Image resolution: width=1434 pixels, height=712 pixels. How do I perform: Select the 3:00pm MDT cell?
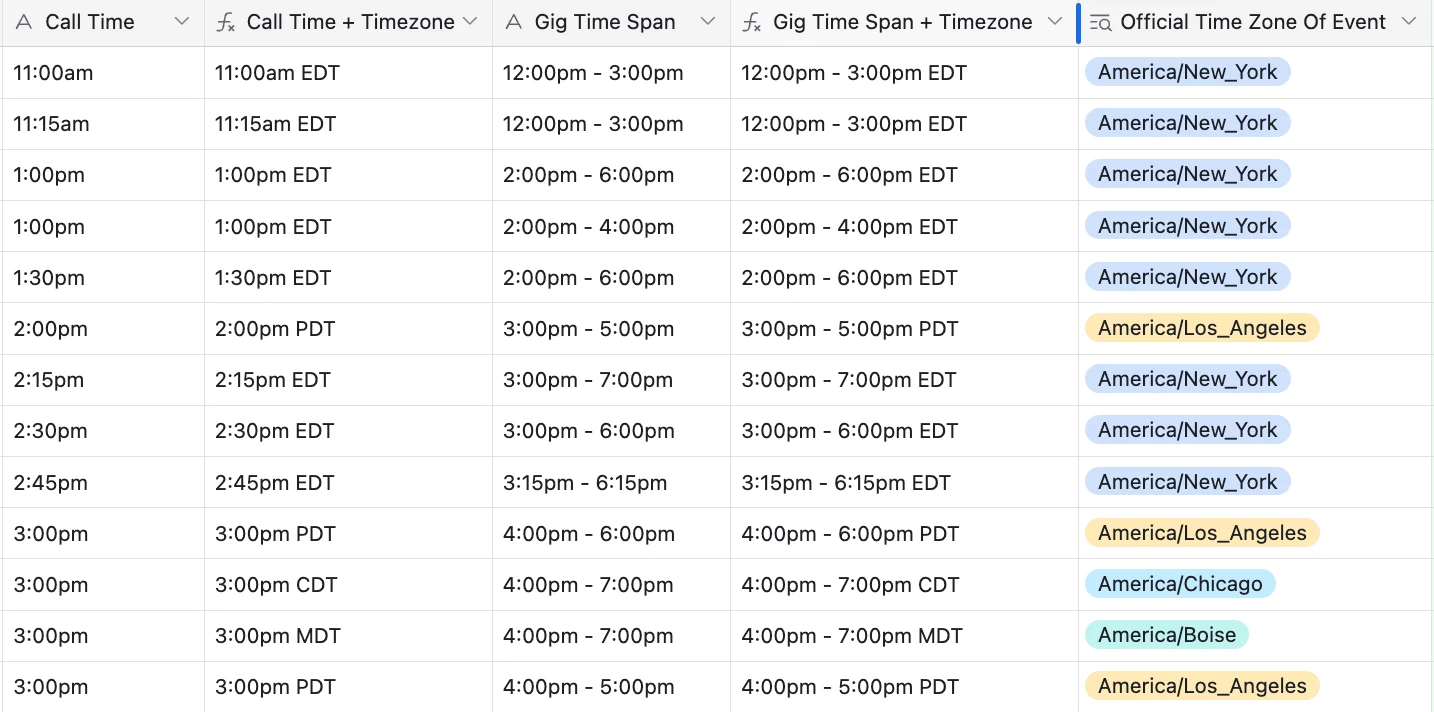[348, 636]
